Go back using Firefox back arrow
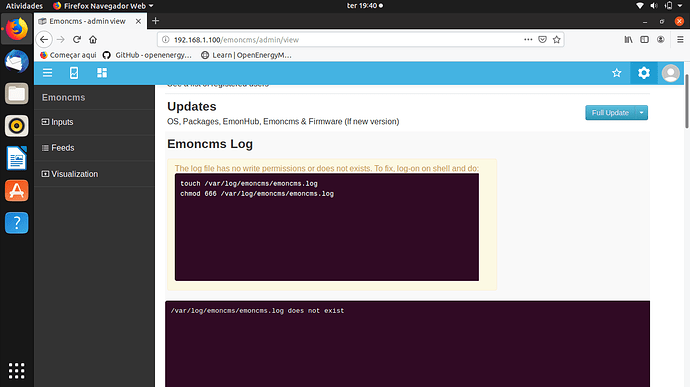 click(x=44, y=40)
